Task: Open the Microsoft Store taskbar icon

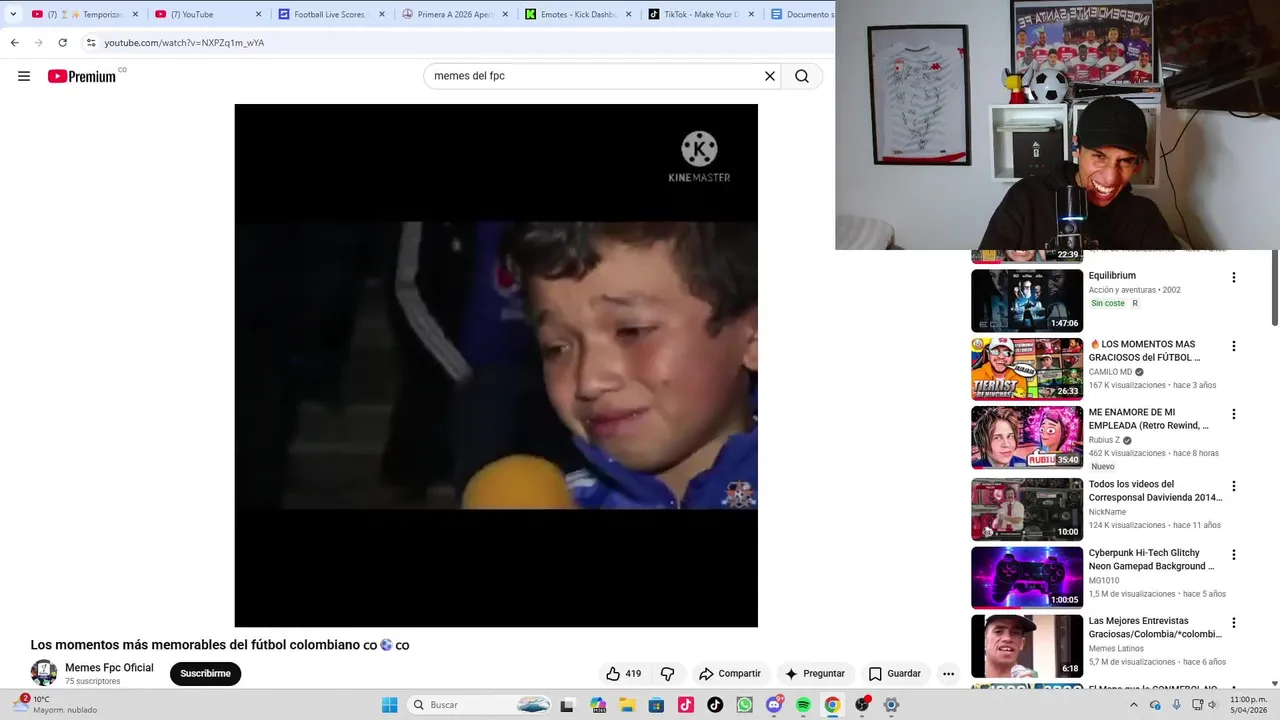Action: click(656, 705)
